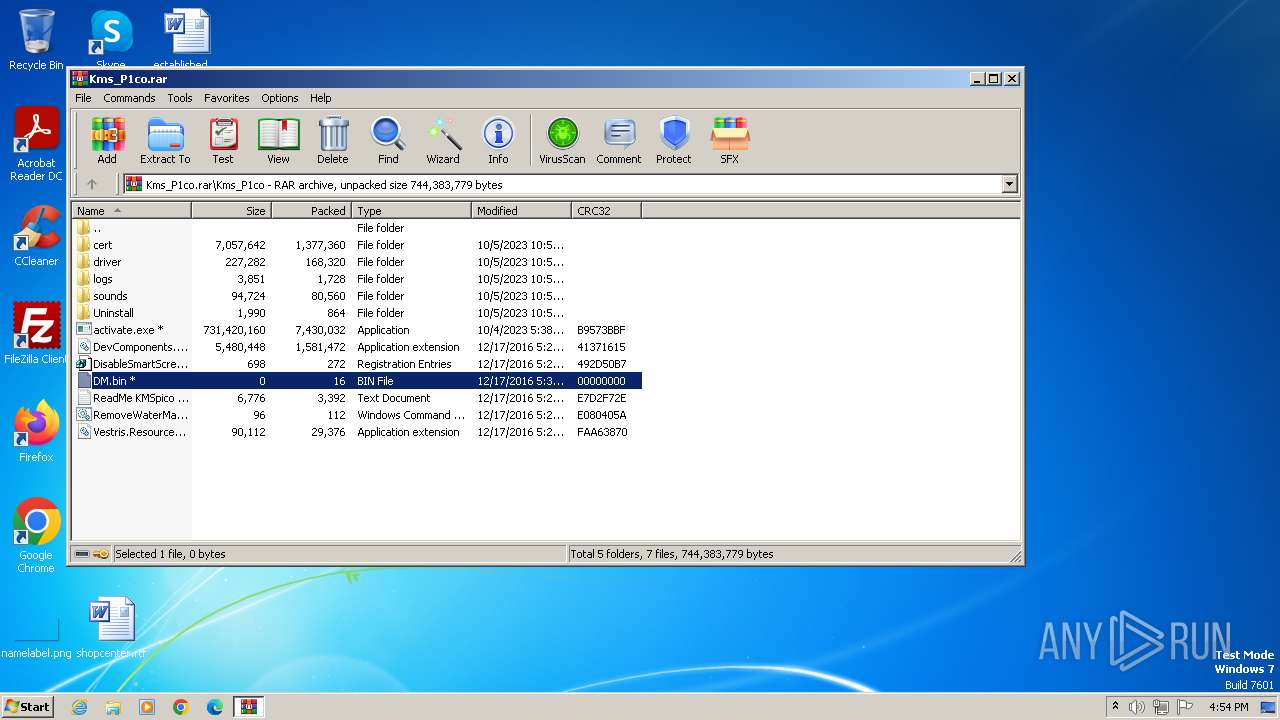
Task: Show archive Info icon
Action: (498, 141)
